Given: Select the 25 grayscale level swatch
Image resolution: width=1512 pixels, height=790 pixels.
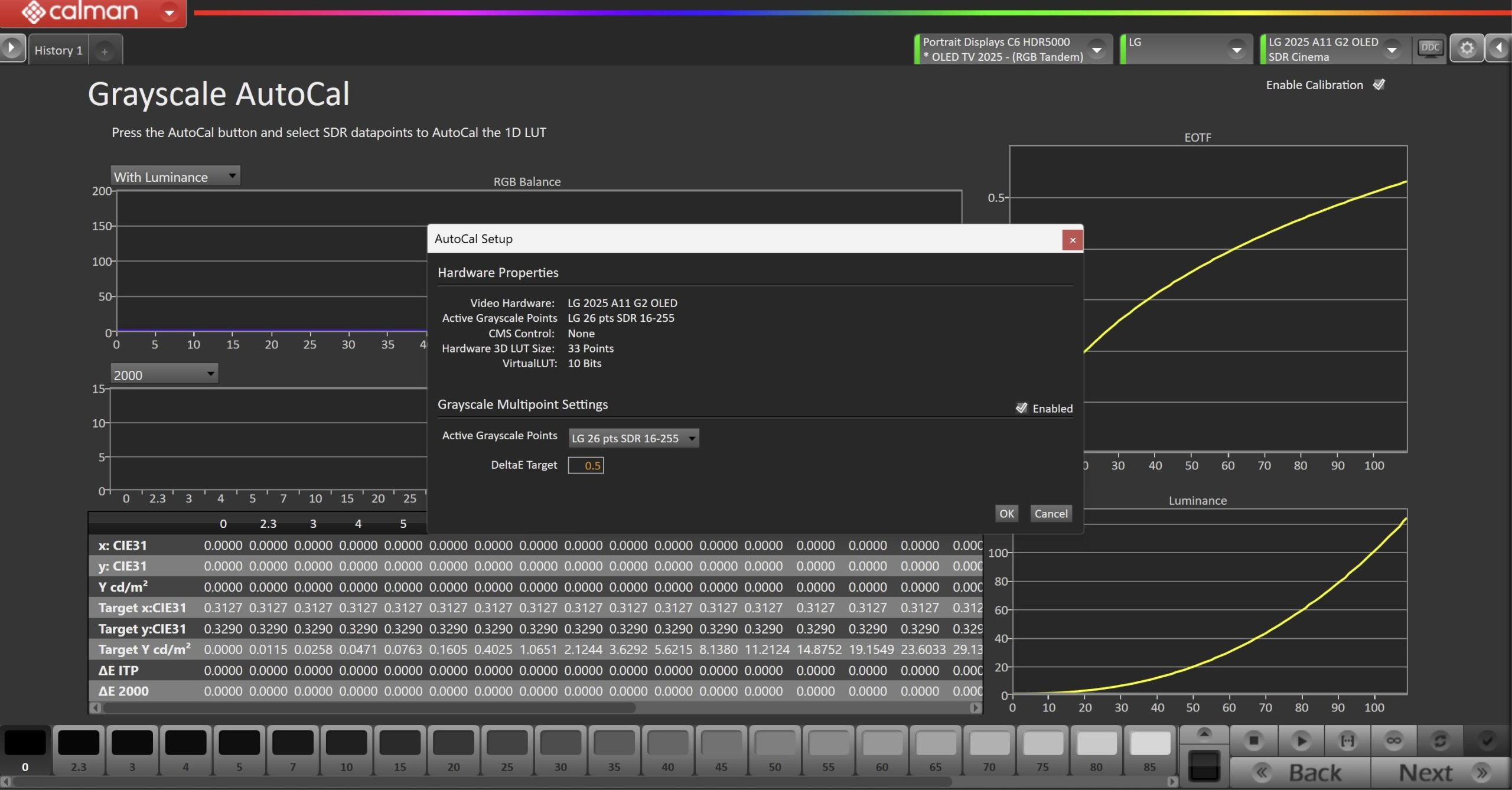Looking at the screenshot, I should (x=507, y=750).
